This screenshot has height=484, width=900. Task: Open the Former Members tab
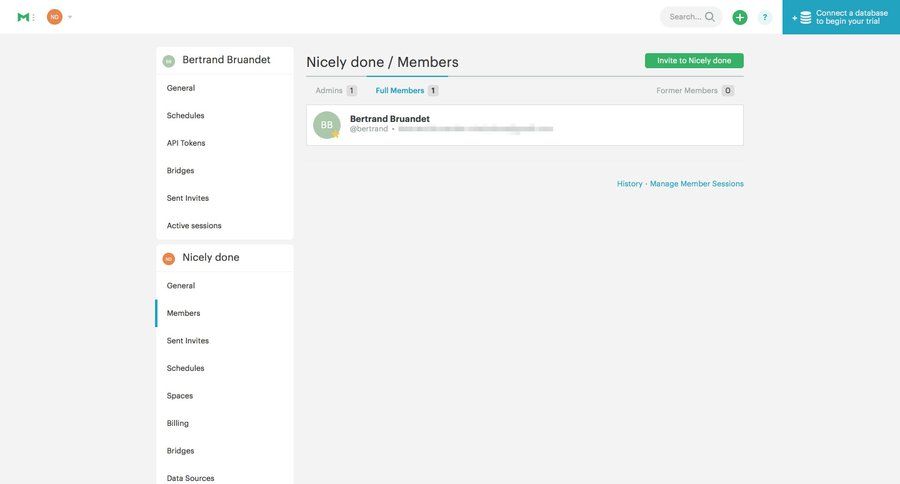(687, 91)
